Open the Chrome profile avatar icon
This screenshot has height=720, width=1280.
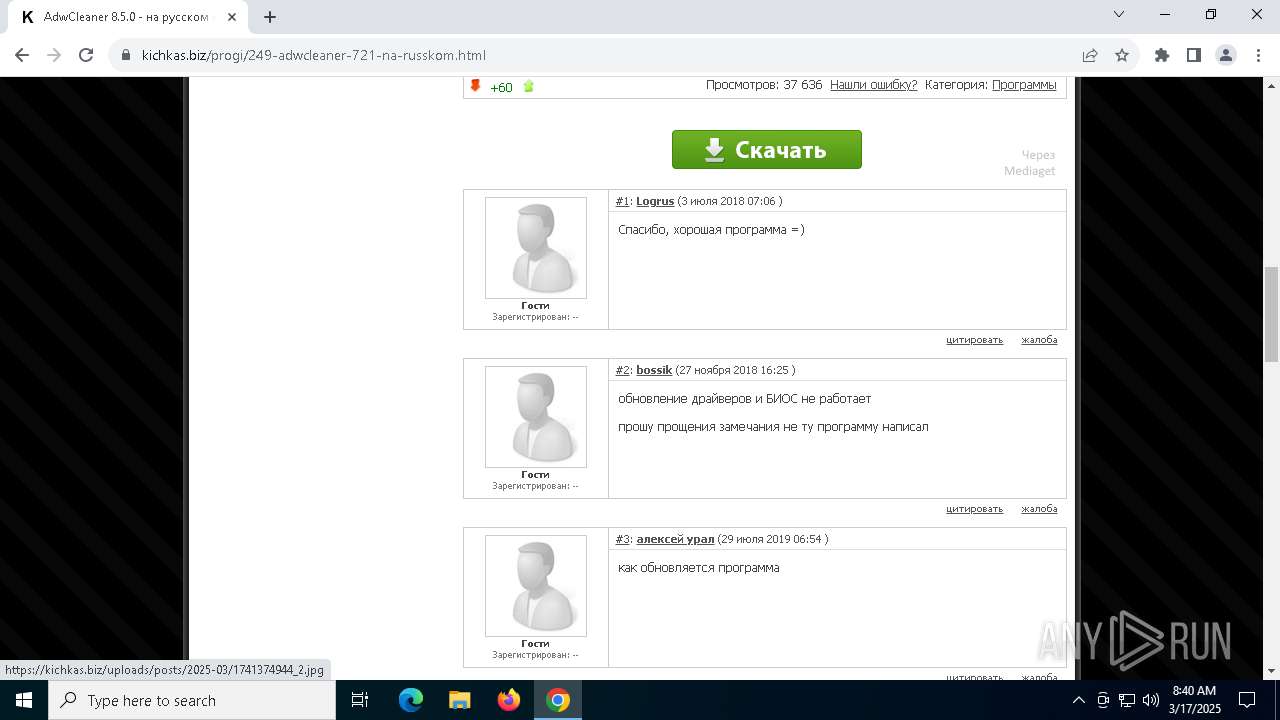1226,55
